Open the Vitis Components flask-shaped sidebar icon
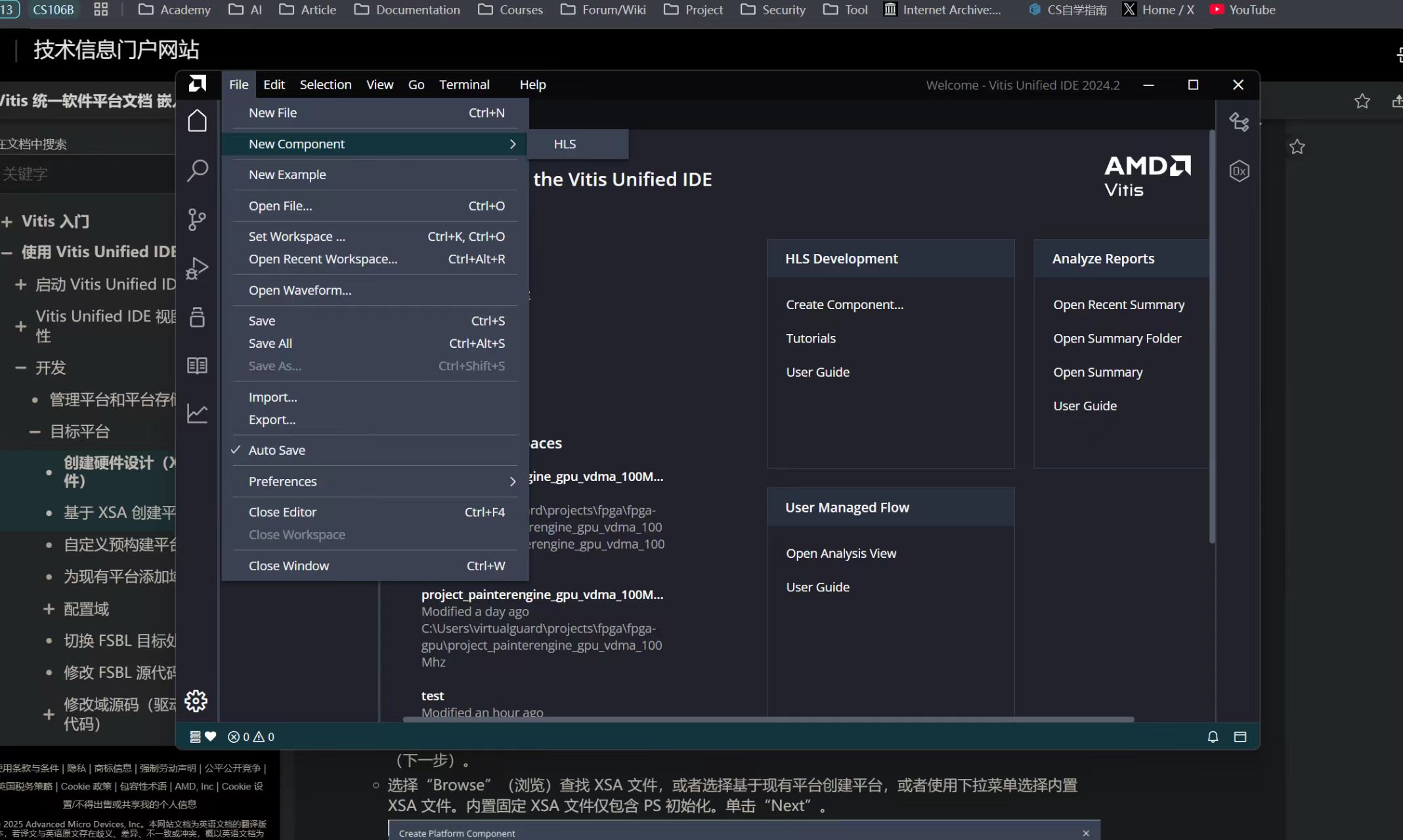Screen dimensions: 1403x840 click(197, 317)
